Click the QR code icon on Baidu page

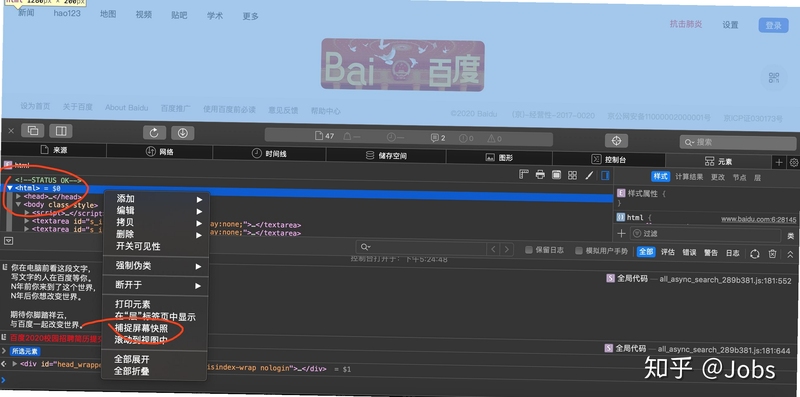coord(774,78)
